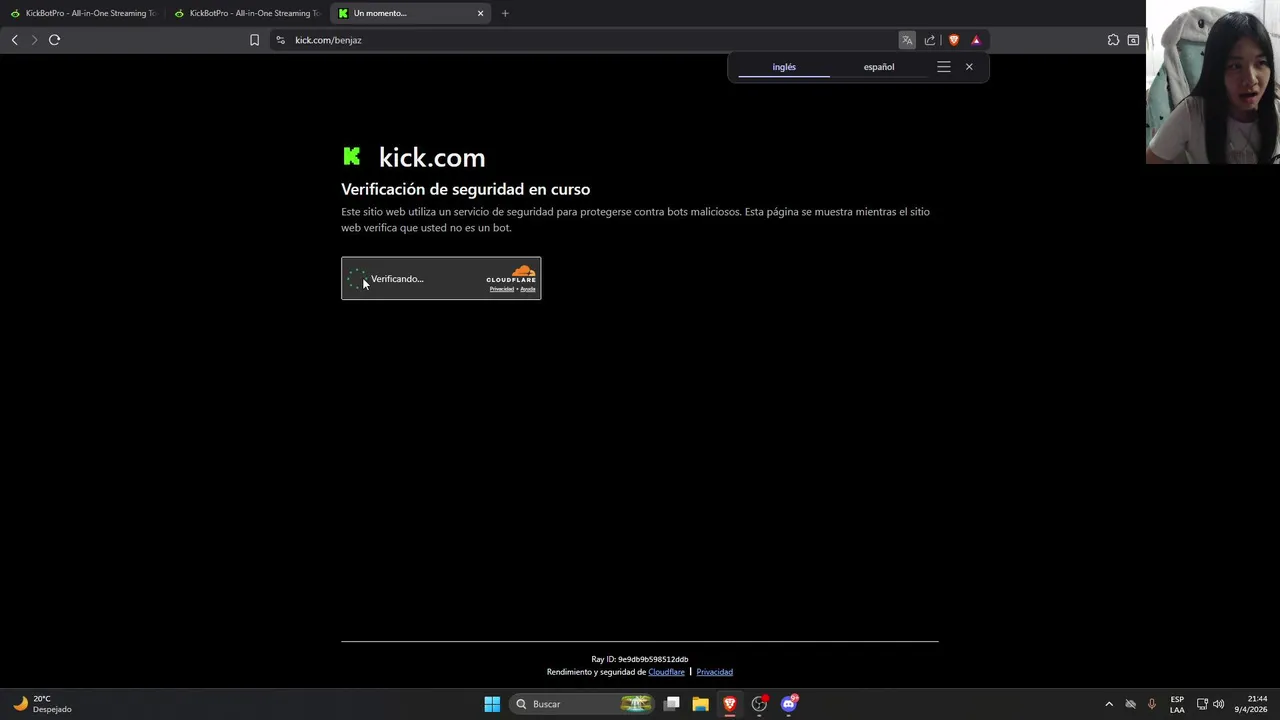The image size is (1280, 720).
Task: Reload the kick.com page
Action: [54, 40]
